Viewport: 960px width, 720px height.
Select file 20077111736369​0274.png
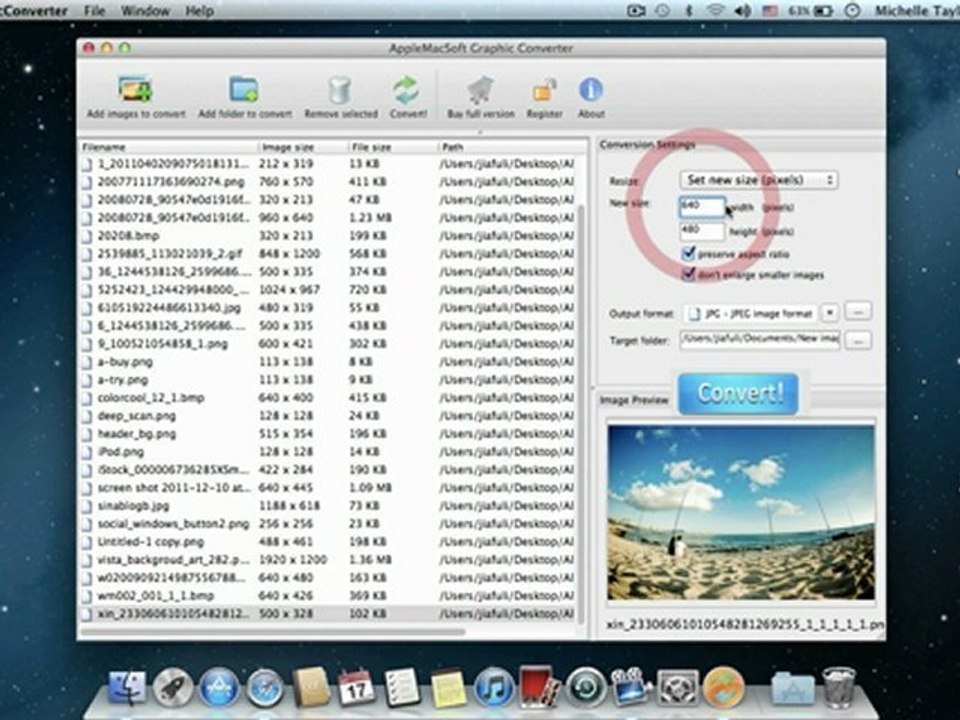coord(328,182)
